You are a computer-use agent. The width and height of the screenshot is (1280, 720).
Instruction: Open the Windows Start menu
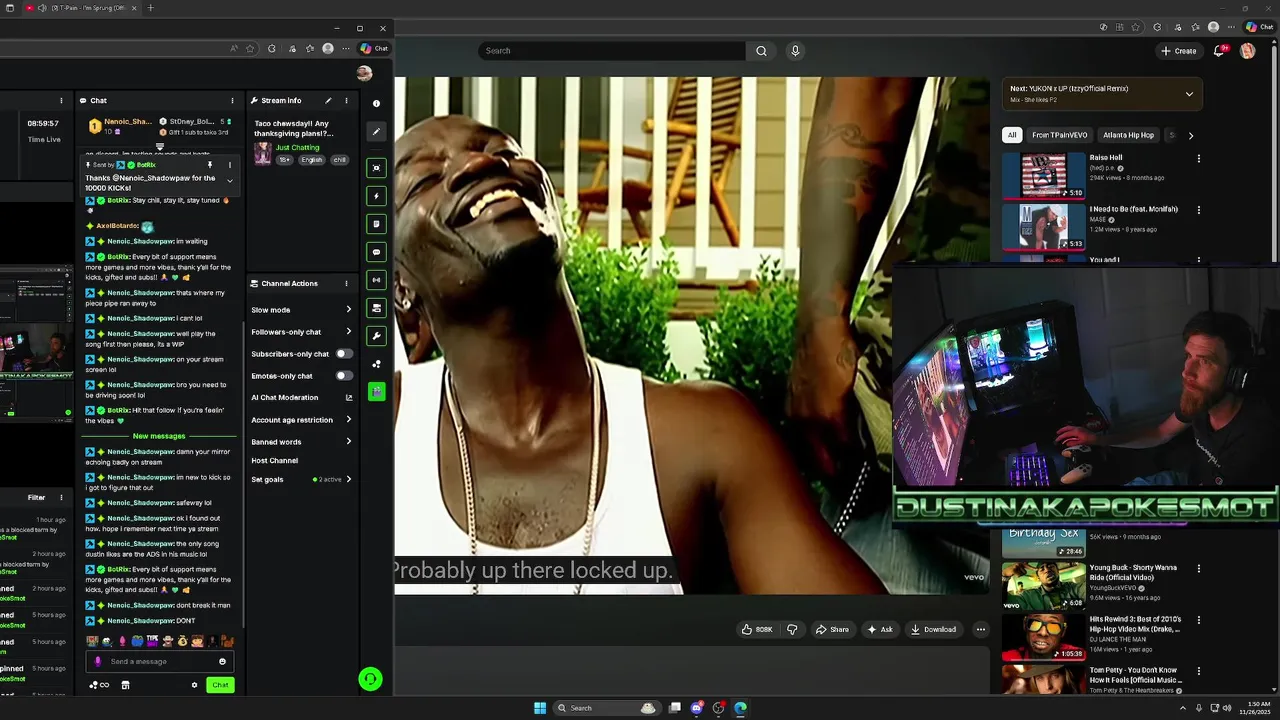coord(540,708)
